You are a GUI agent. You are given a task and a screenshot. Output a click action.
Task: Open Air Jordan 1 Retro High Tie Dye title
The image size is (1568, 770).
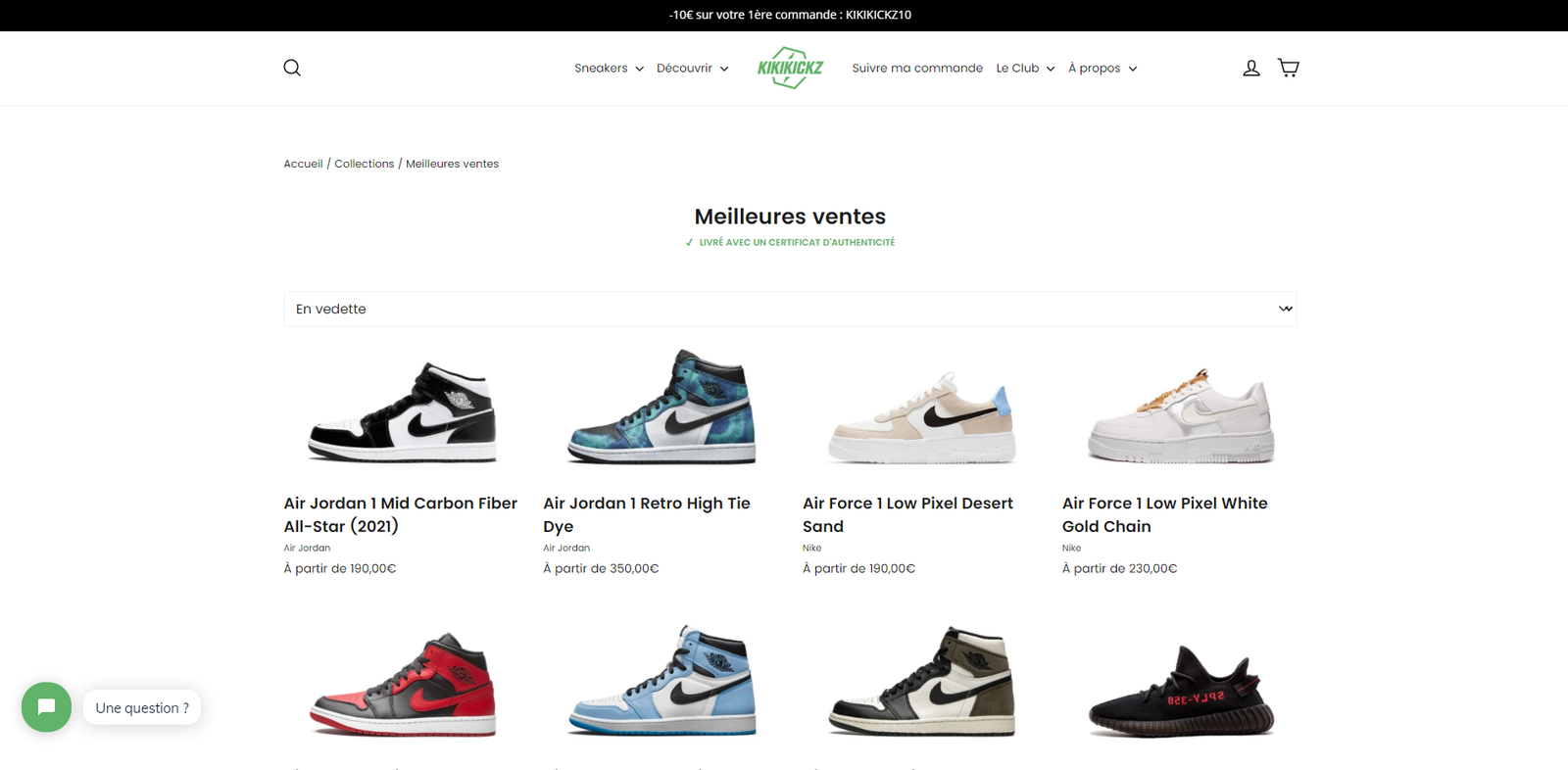(647, 514)
